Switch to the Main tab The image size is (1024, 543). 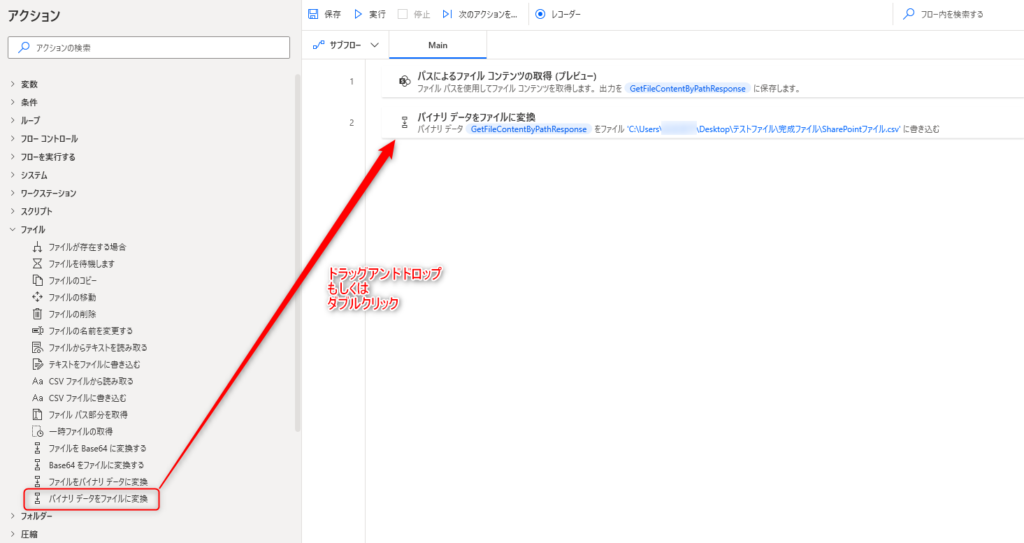(437, 45)
